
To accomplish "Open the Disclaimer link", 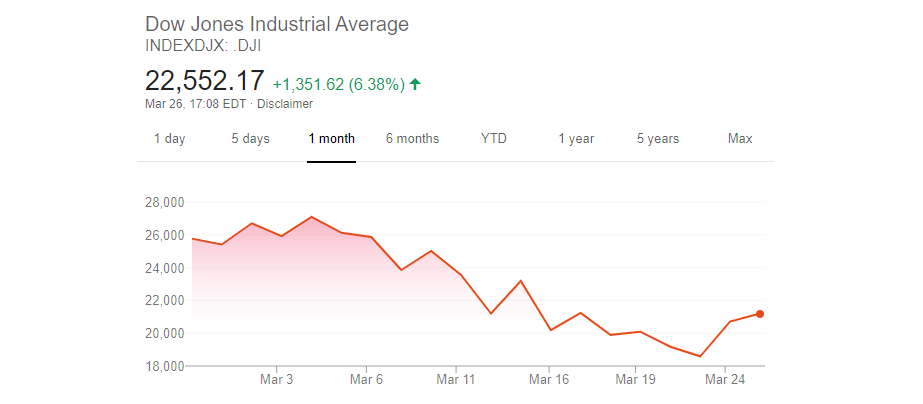I will tap(285, 104).
